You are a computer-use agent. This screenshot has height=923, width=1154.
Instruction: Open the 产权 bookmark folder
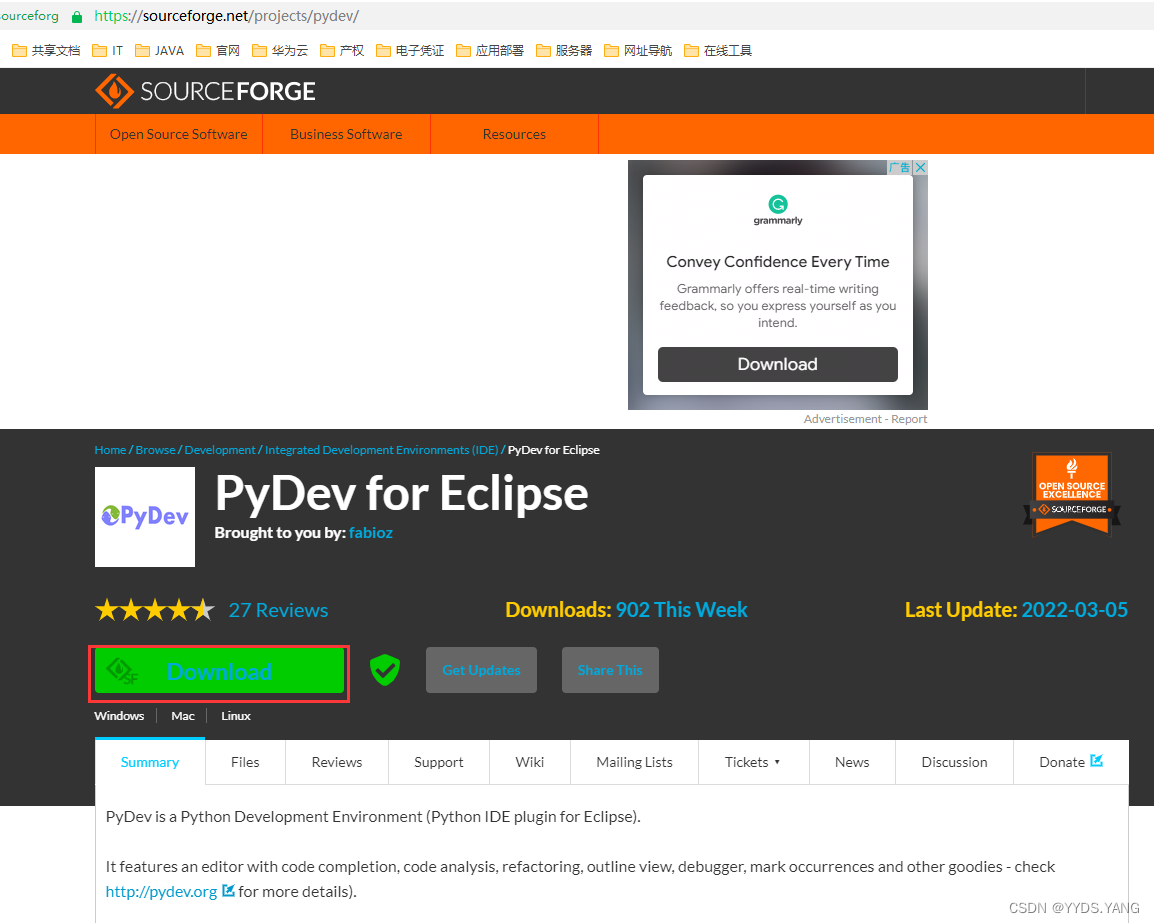(x=342, y=50)
